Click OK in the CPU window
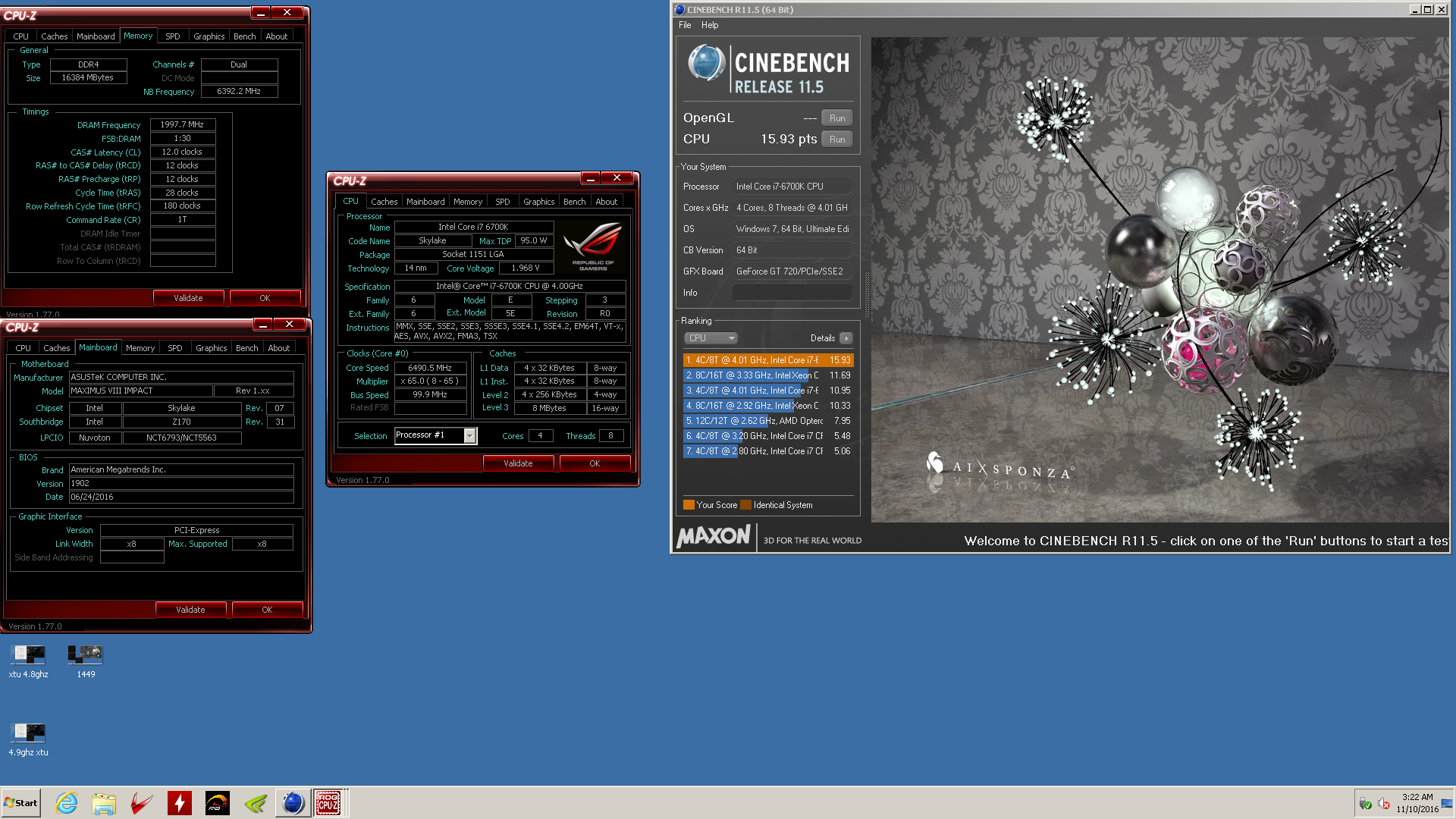 click(x=595, y=463)
